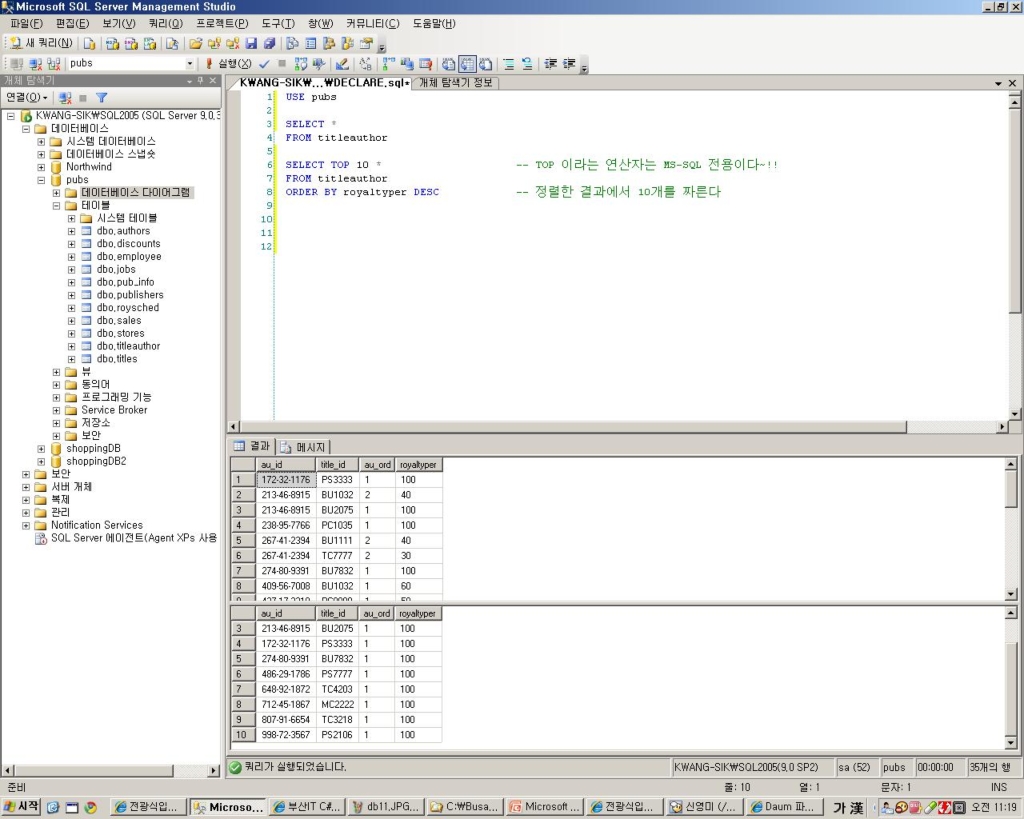This screenshot has height=819, width=1024.
Task: Switch to the 메시지 messages tab
Action: (304, 447)
